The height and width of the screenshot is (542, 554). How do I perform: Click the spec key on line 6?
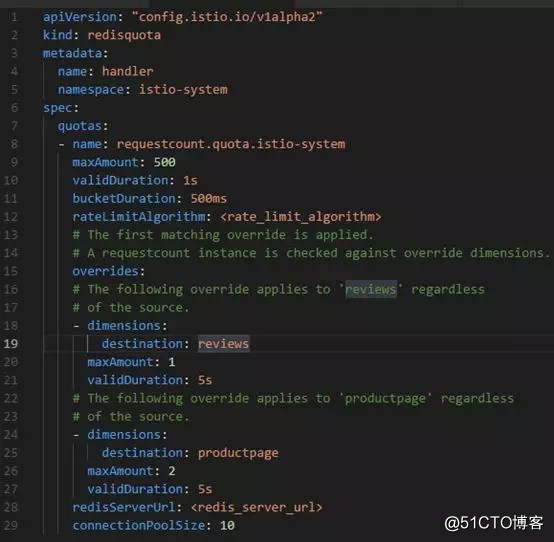coord(58,108)
